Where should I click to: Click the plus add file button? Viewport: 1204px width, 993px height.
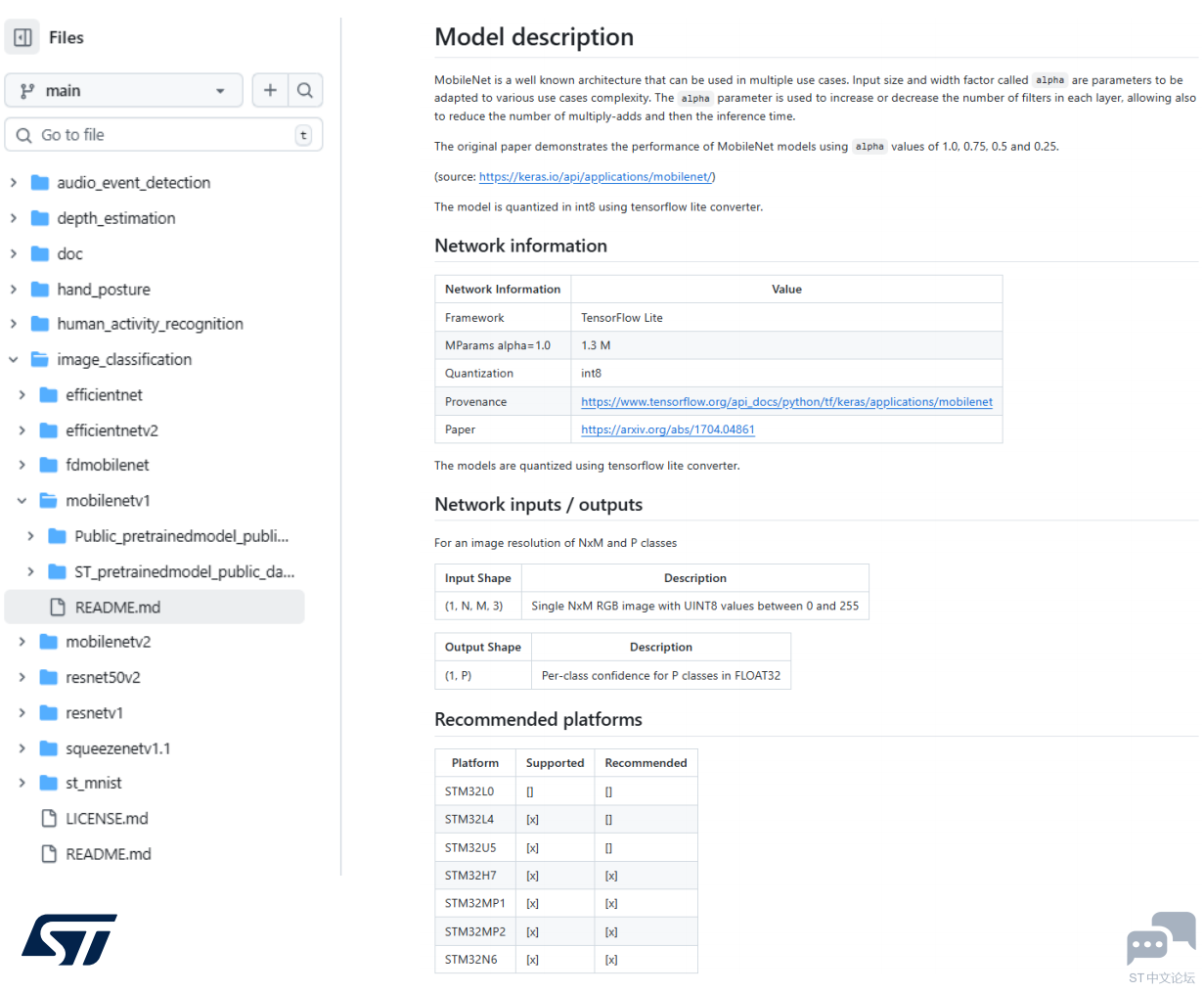coord(270,90)
